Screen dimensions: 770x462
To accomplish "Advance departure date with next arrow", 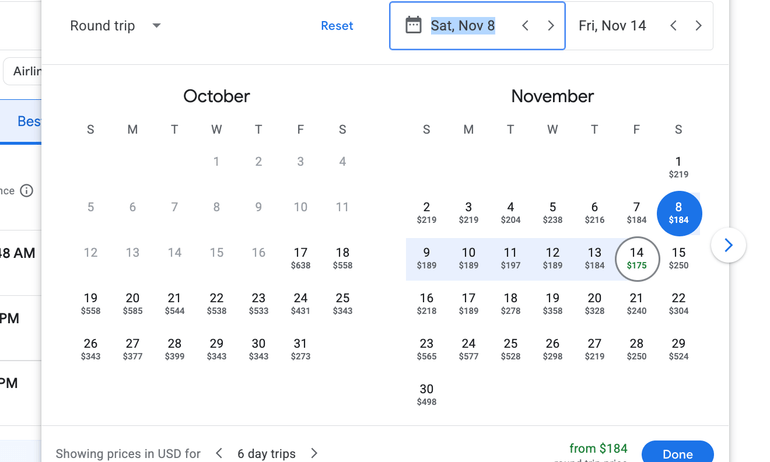I will tap(551, 26).
